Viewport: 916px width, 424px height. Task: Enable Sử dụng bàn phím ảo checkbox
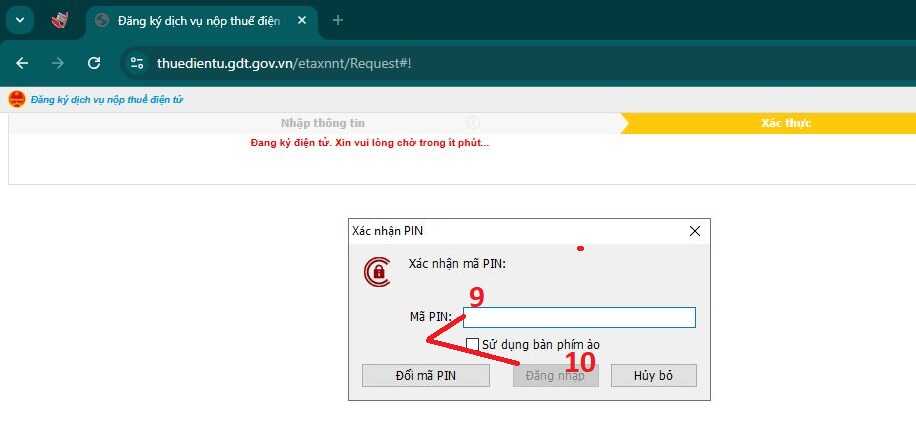(473, 344)
